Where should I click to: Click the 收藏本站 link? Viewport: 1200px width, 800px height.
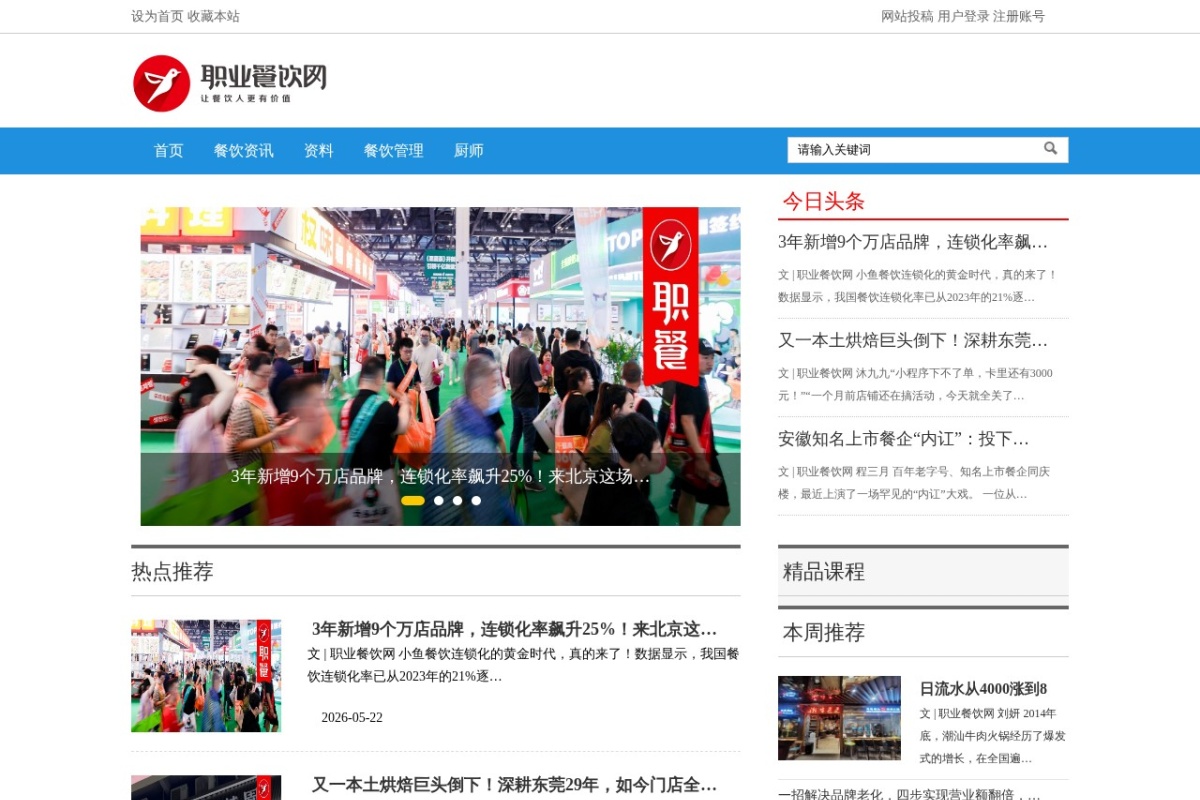pos(213,16)
